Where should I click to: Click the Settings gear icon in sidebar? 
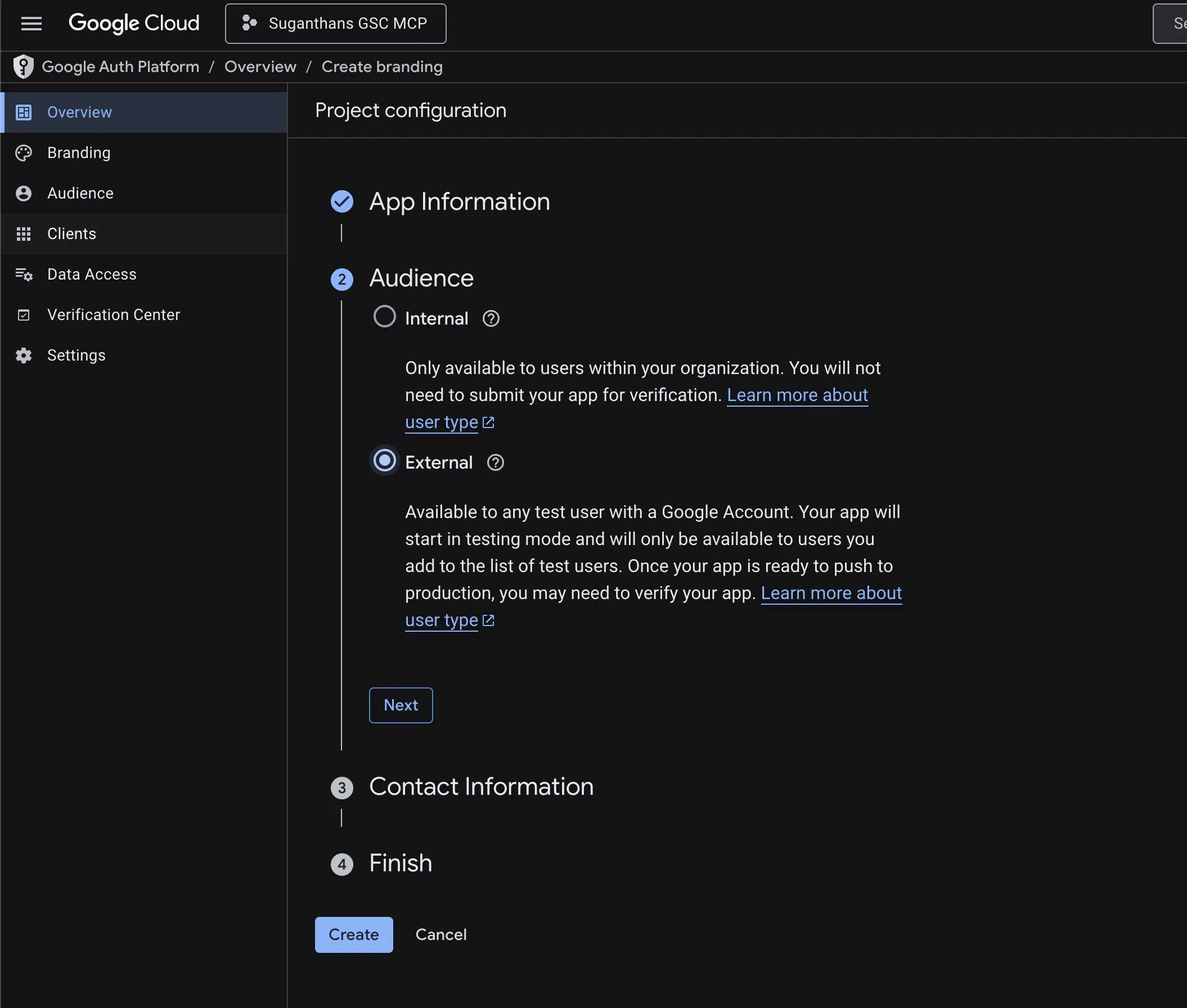tap(24, 355)
